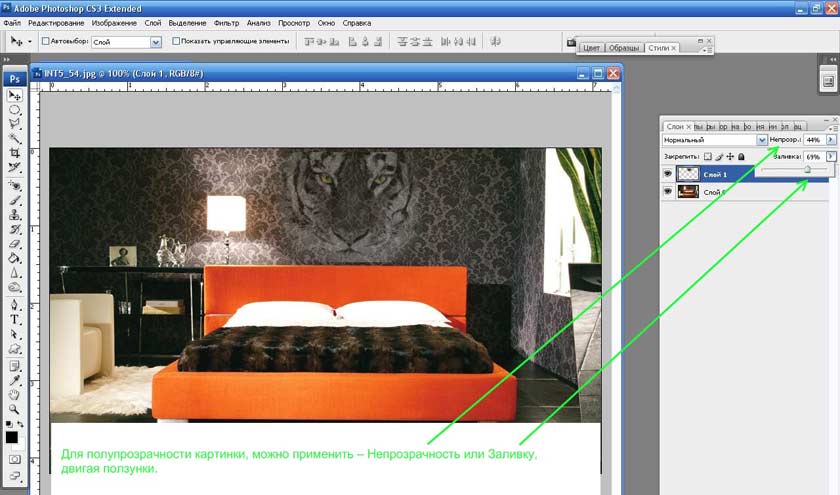
Task: Select the Crop tool
Action: click(15, 153)
